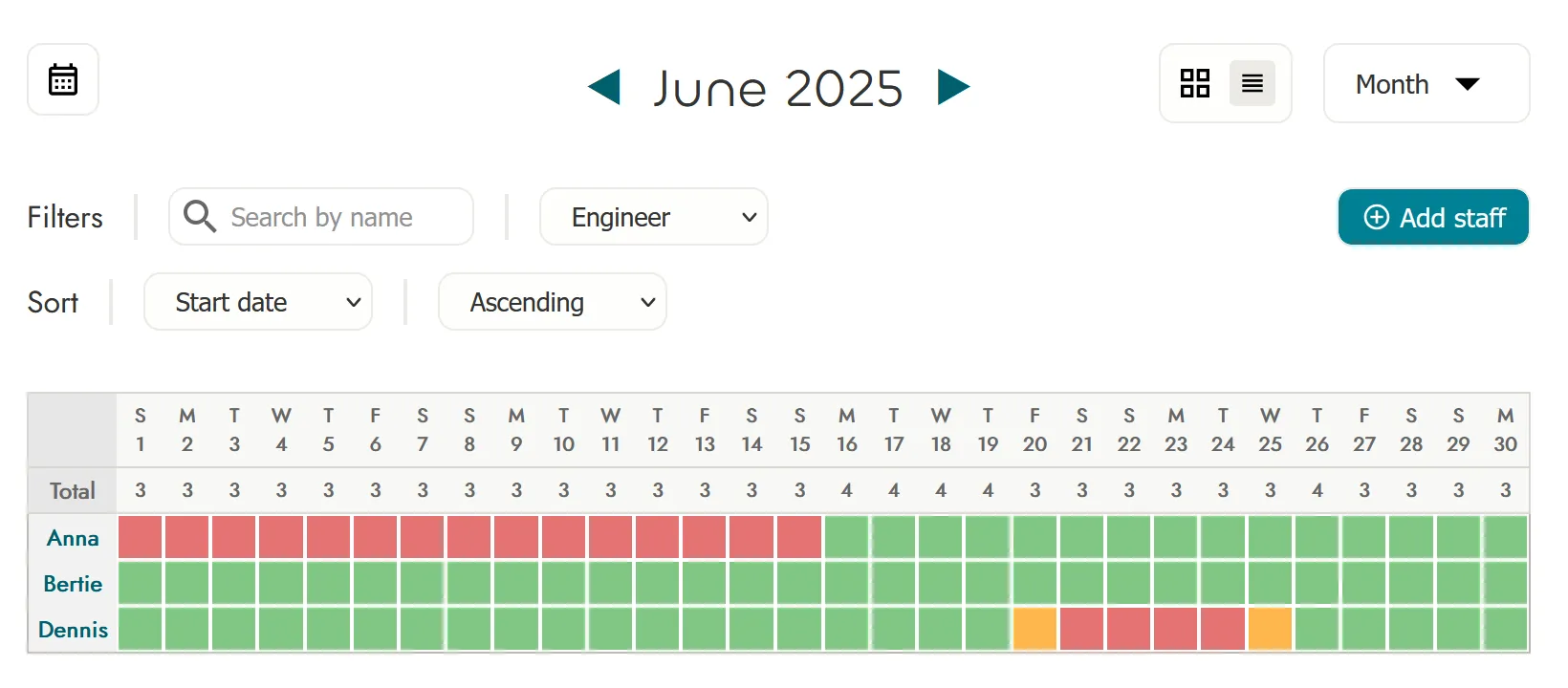Click Anna's name in the staff list
The image size is (1568, 688).
coord(73,537)
